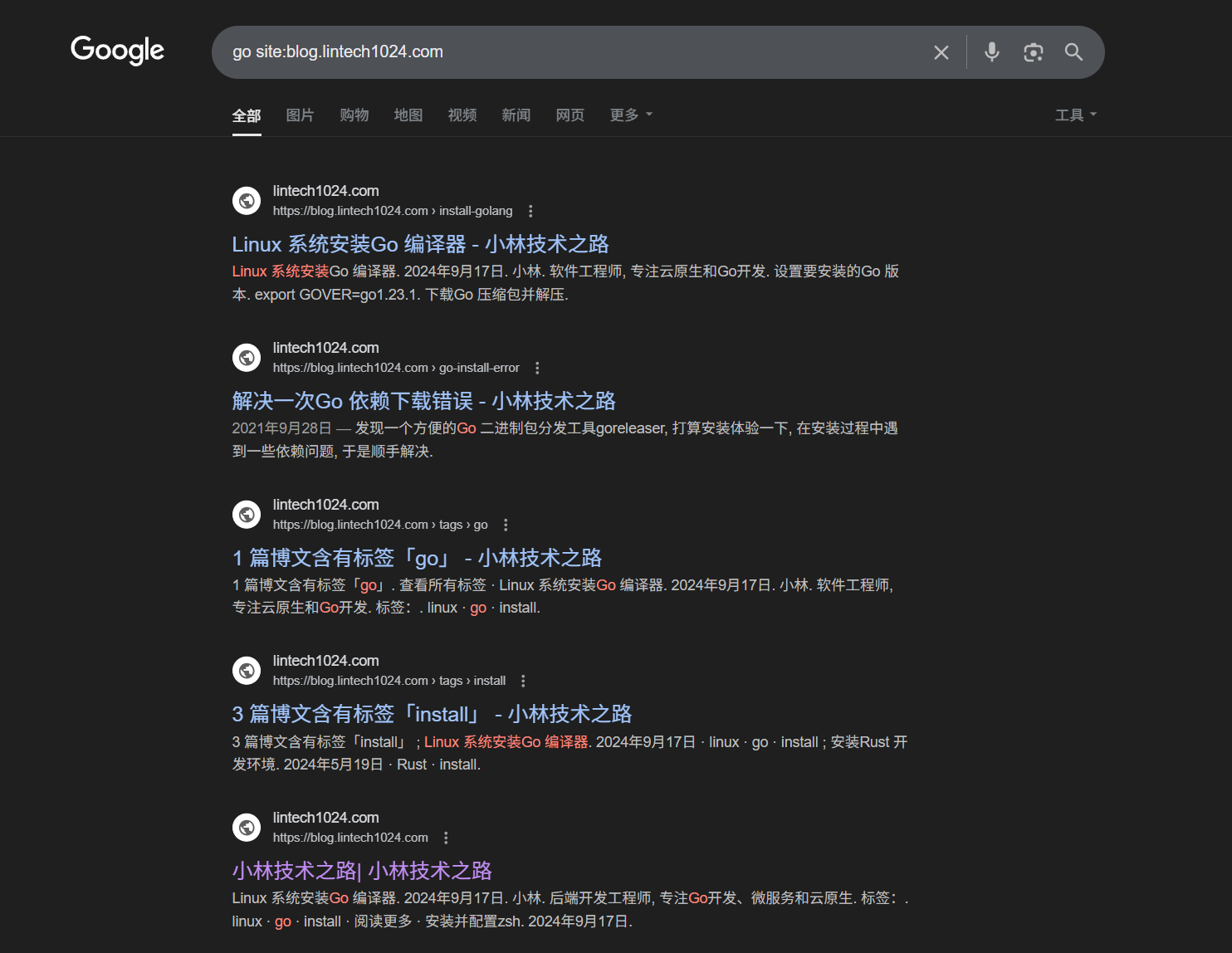Switch to the 图片 tab

point(300,115)
